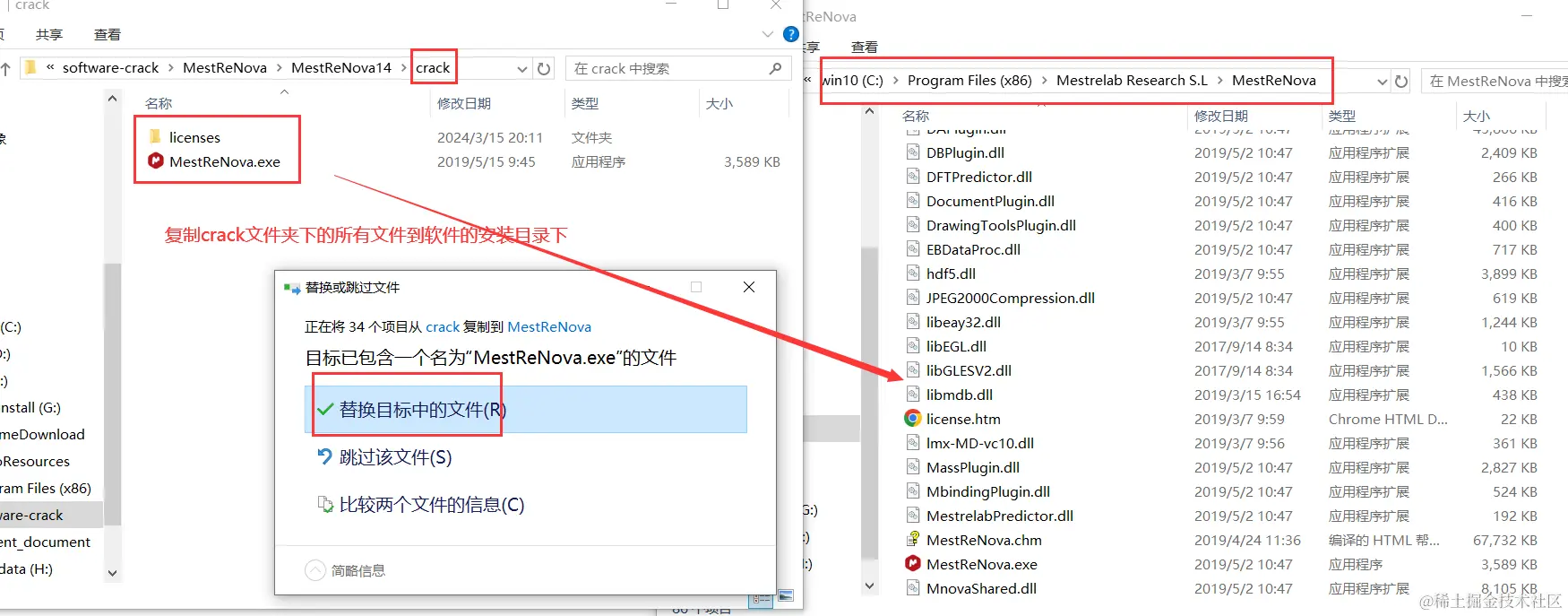This screenshot has width=1568, height=616.
Task: Refresh the crack folder view
Action: (544, 68)
